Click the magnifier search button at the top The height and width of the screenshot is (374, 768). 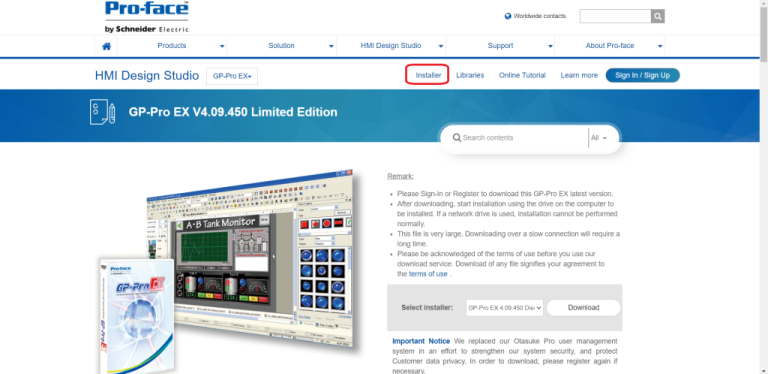(658, 16)
